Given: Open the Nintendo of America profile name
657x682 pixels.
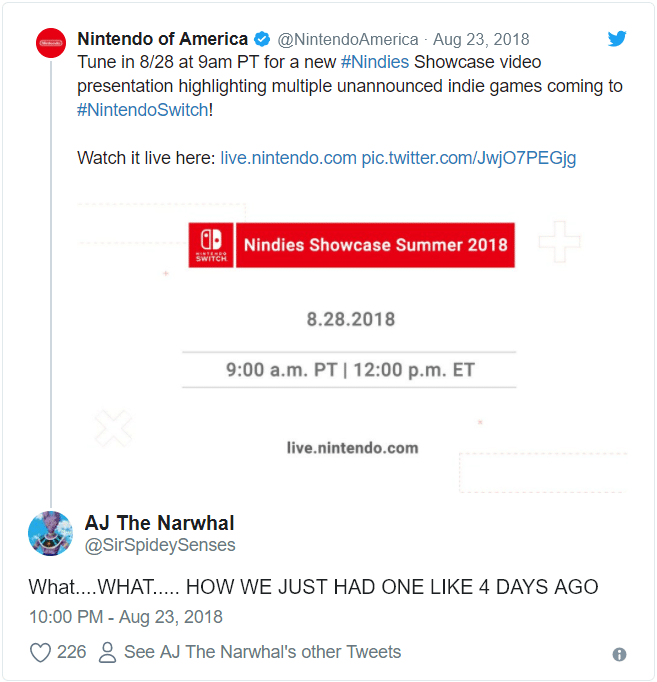Looking at the screenshot, I should tap(162, 40).
